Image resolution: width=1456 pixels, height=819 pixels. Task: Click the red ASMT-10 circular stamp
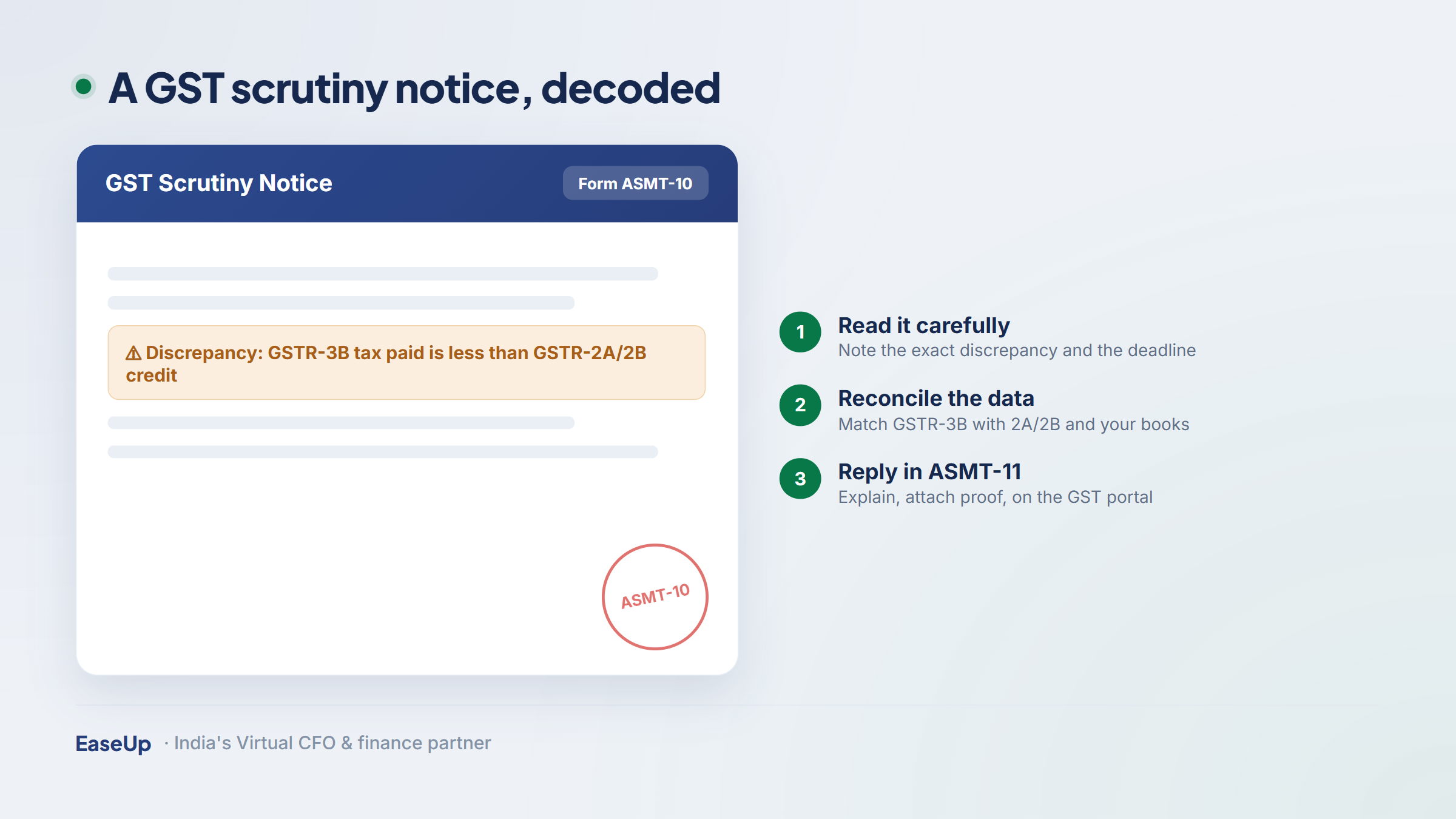(655, 597)
